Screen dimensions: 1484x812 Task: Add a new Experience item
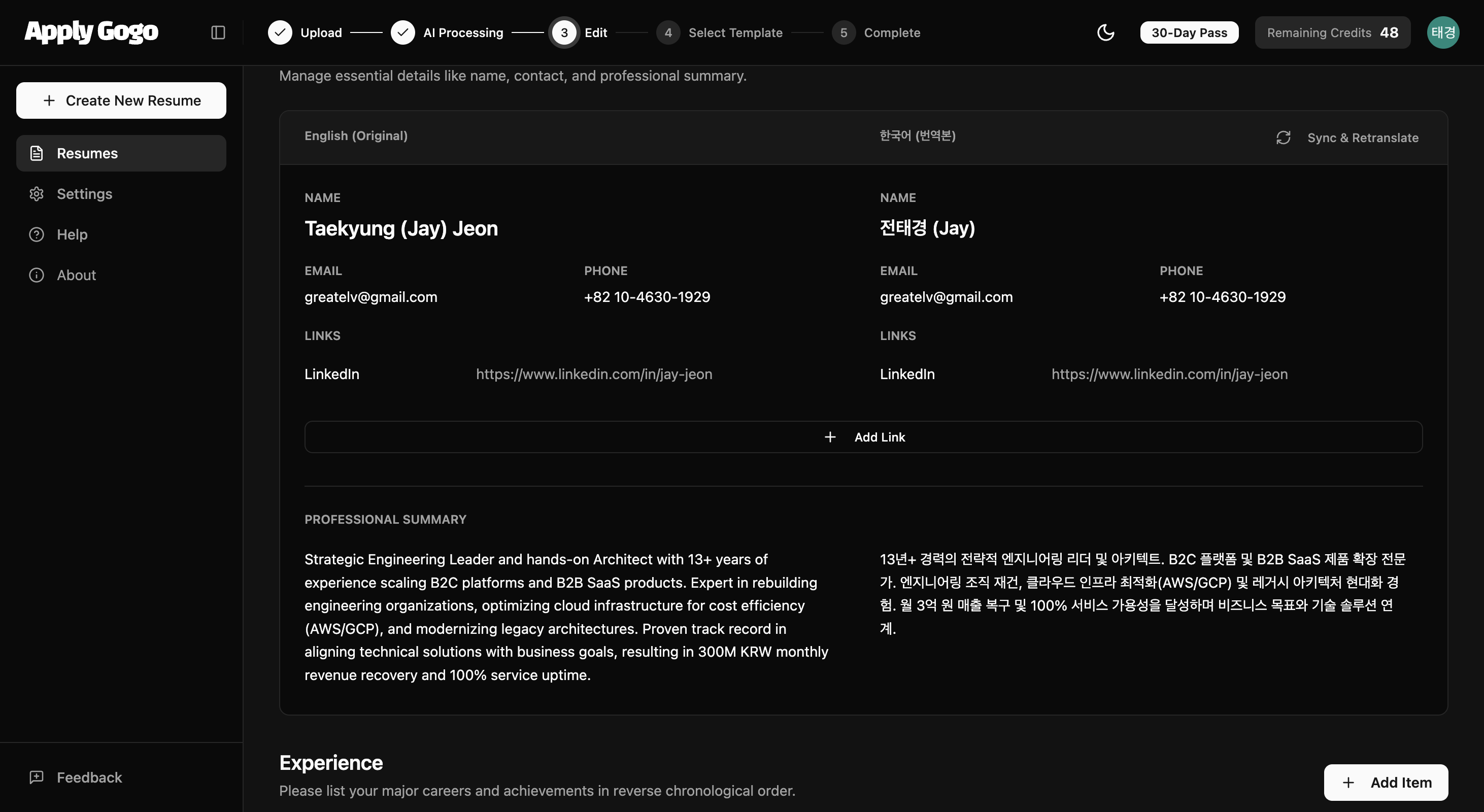point(1386,783)
